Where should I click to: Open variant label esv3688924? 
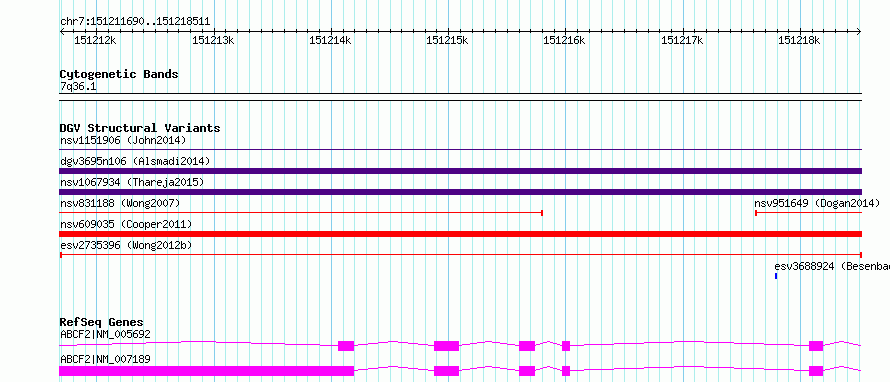point(832,266)
